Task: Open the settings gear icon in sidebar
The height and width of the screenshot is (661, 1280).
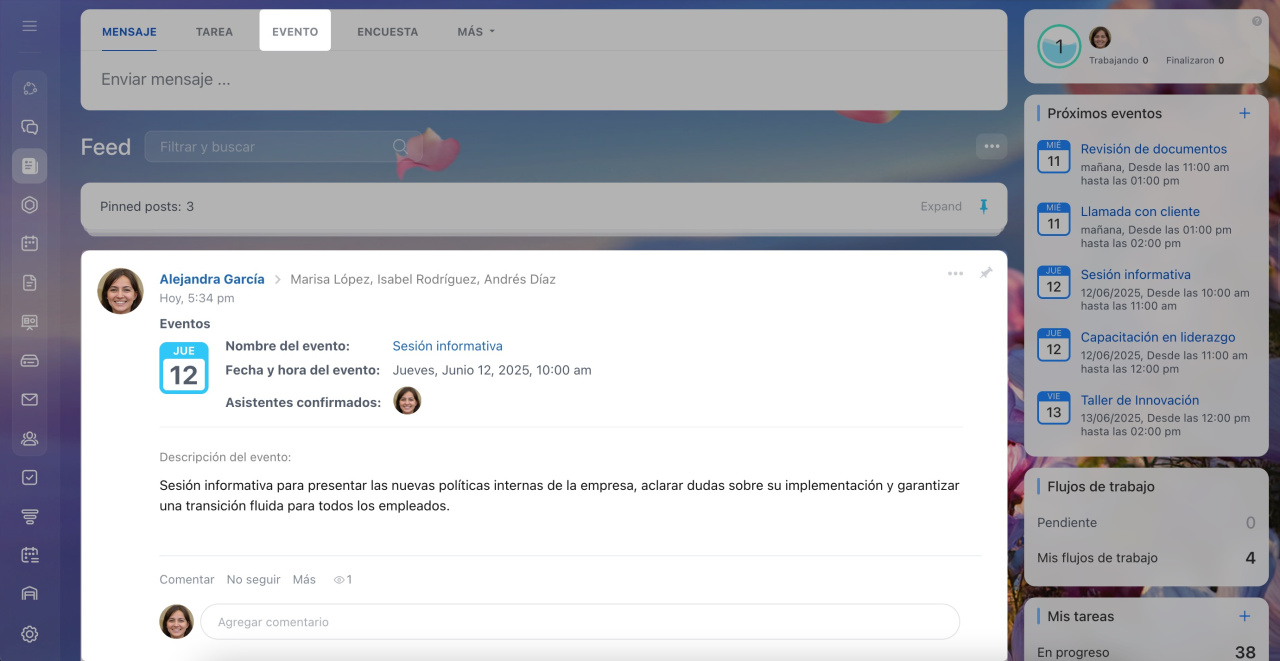Action: (x=29, y=633)
